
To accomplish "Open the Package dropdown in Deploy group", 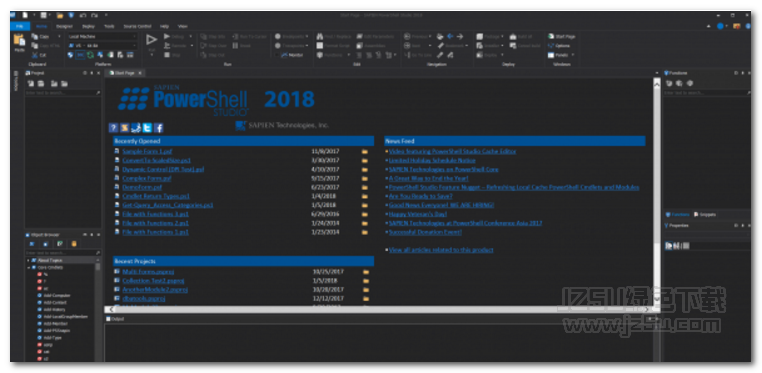I will 490,36.
